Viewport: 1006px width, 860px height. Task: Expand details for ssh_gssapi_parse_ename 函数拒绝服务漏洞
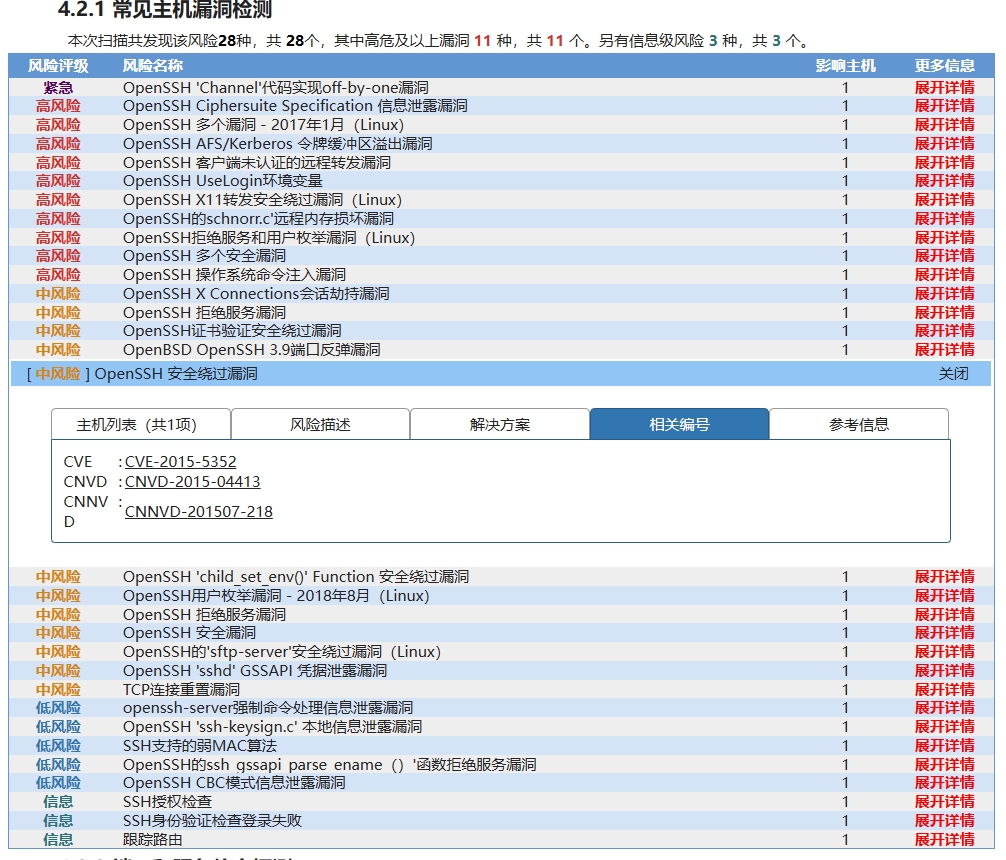coord(944,764)
